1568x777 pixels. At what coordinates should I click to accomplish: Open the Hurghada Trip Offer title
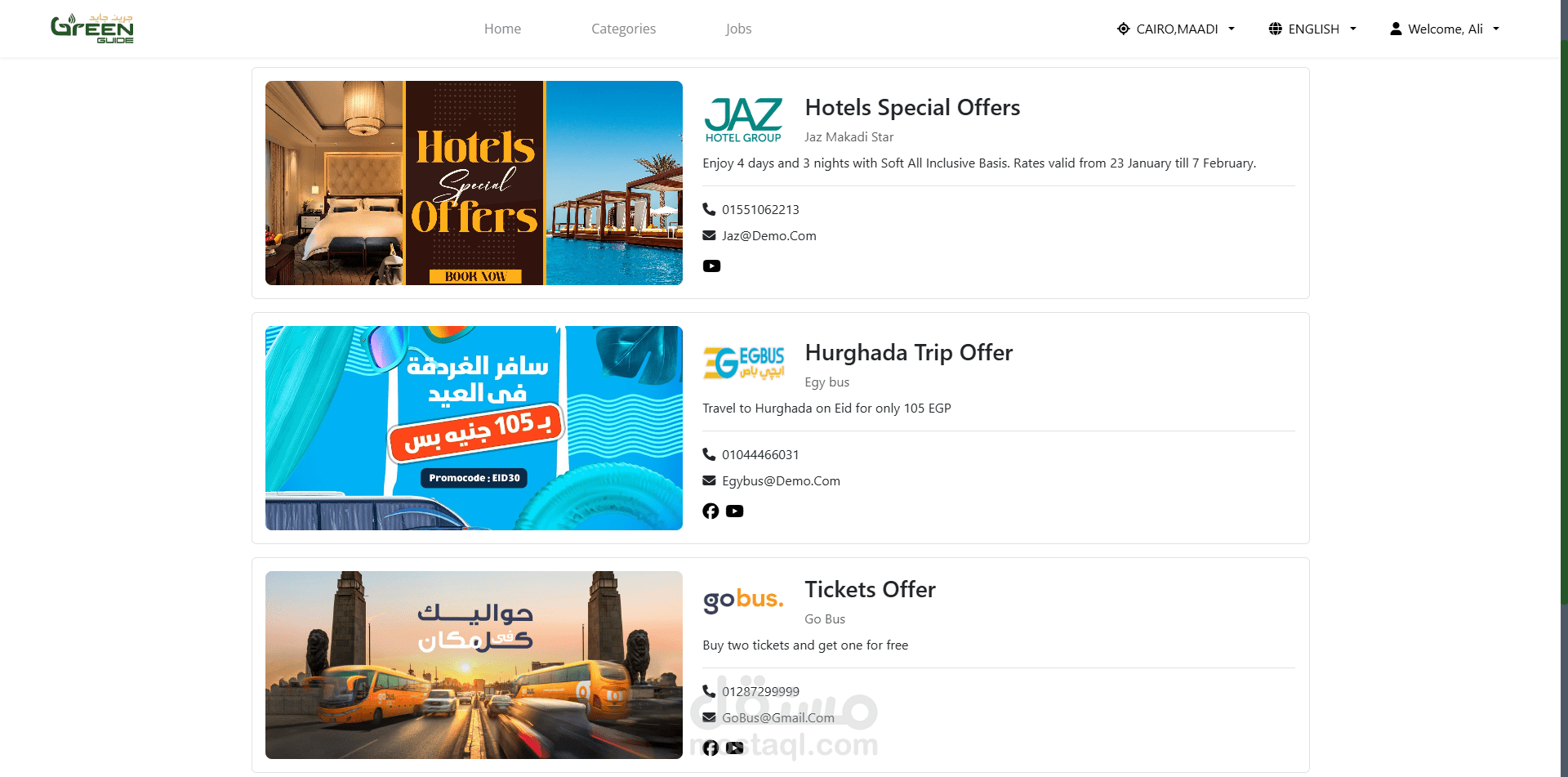[x=908, y=352]
